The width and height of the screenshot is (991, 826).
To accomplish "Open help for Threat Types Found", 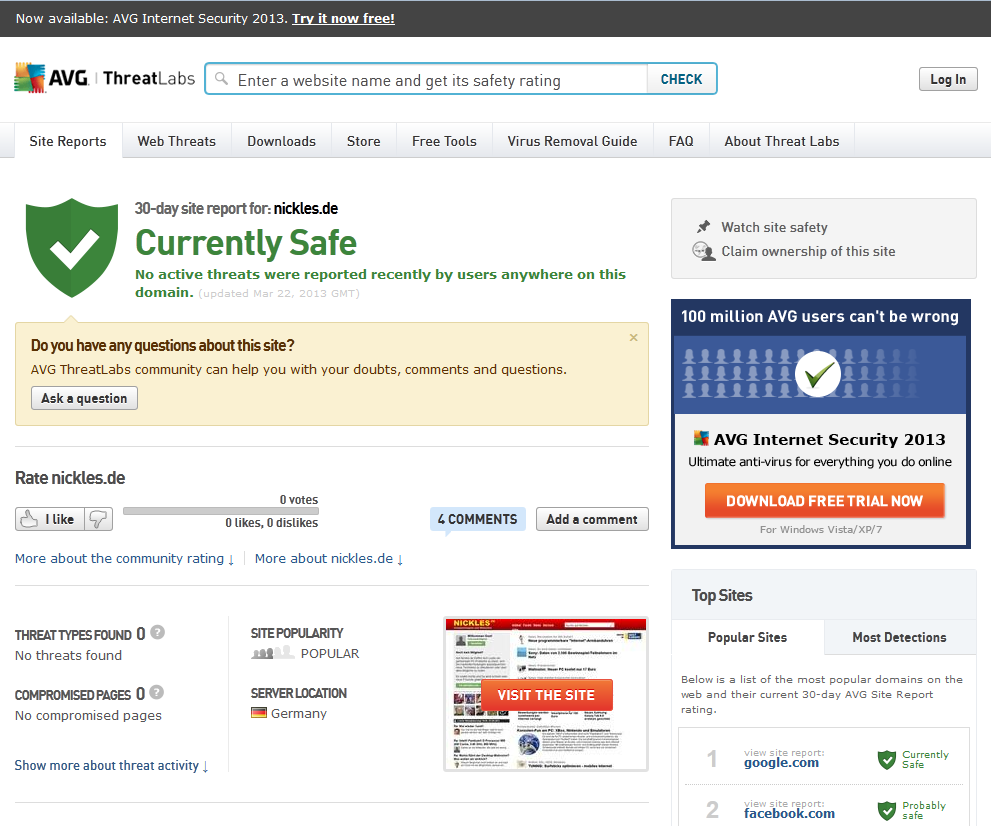I will click(x=157, y=632).
